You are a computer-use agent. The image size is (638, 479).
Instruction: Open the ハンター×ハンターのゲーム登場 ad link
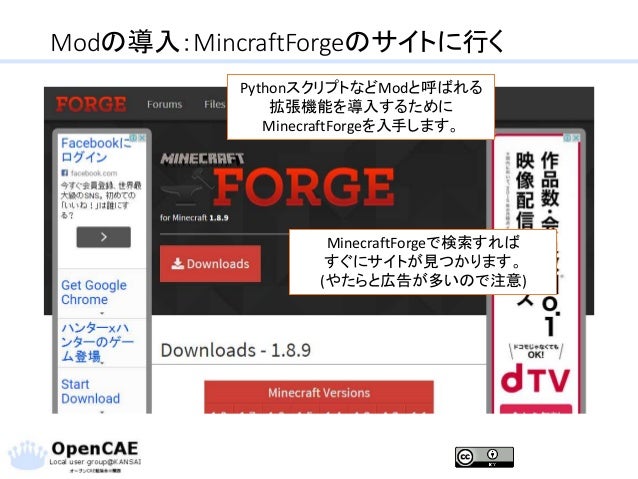[x=97, y=342]
